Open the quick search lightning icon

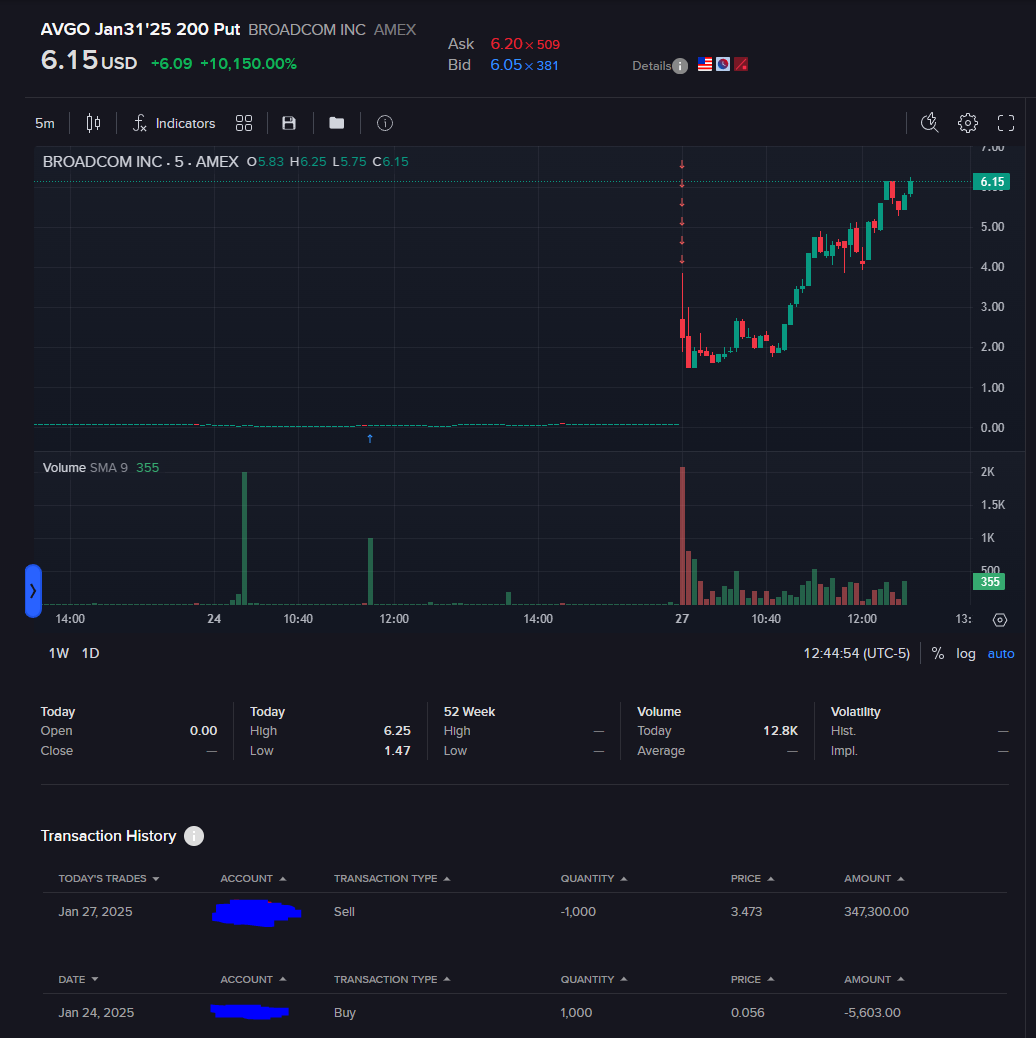point(929,122)
